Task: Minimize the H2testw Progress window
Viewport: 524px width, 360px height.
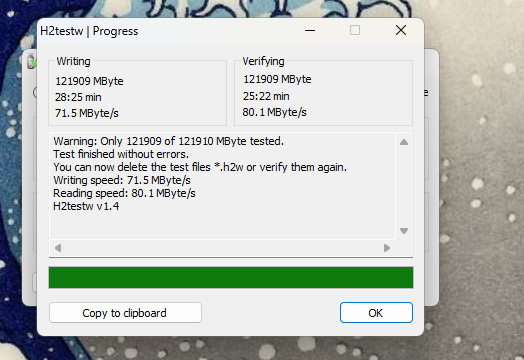Action: pyautogui.click(x=310, y=30)
